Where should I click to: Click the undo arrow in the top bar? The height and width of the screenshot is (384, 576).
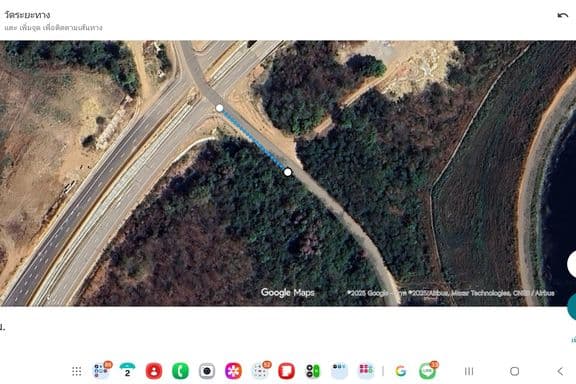[x=562, y=15]
